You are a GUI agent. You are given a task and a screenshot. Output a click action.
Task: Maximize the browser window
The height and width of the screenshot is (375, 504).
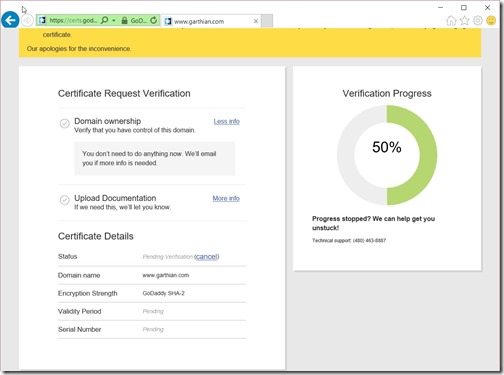(x=464, y=7)
